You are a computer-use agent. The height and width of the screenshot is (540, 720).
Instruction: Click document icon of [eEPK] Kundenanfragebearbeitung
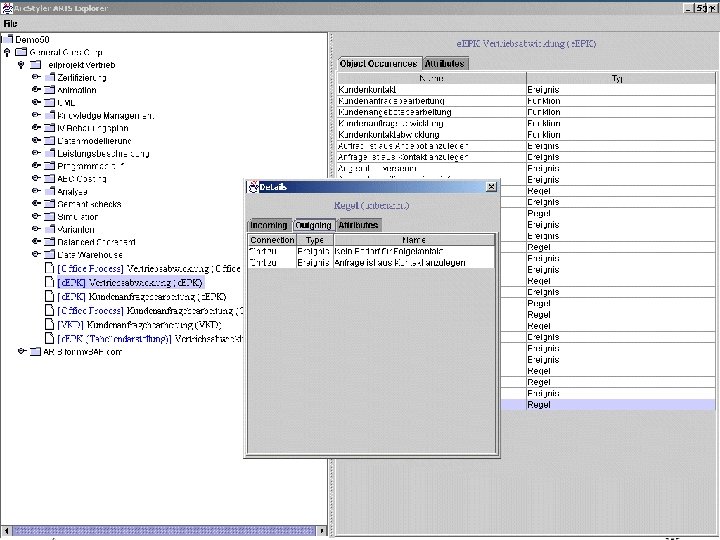coord(50,296)
